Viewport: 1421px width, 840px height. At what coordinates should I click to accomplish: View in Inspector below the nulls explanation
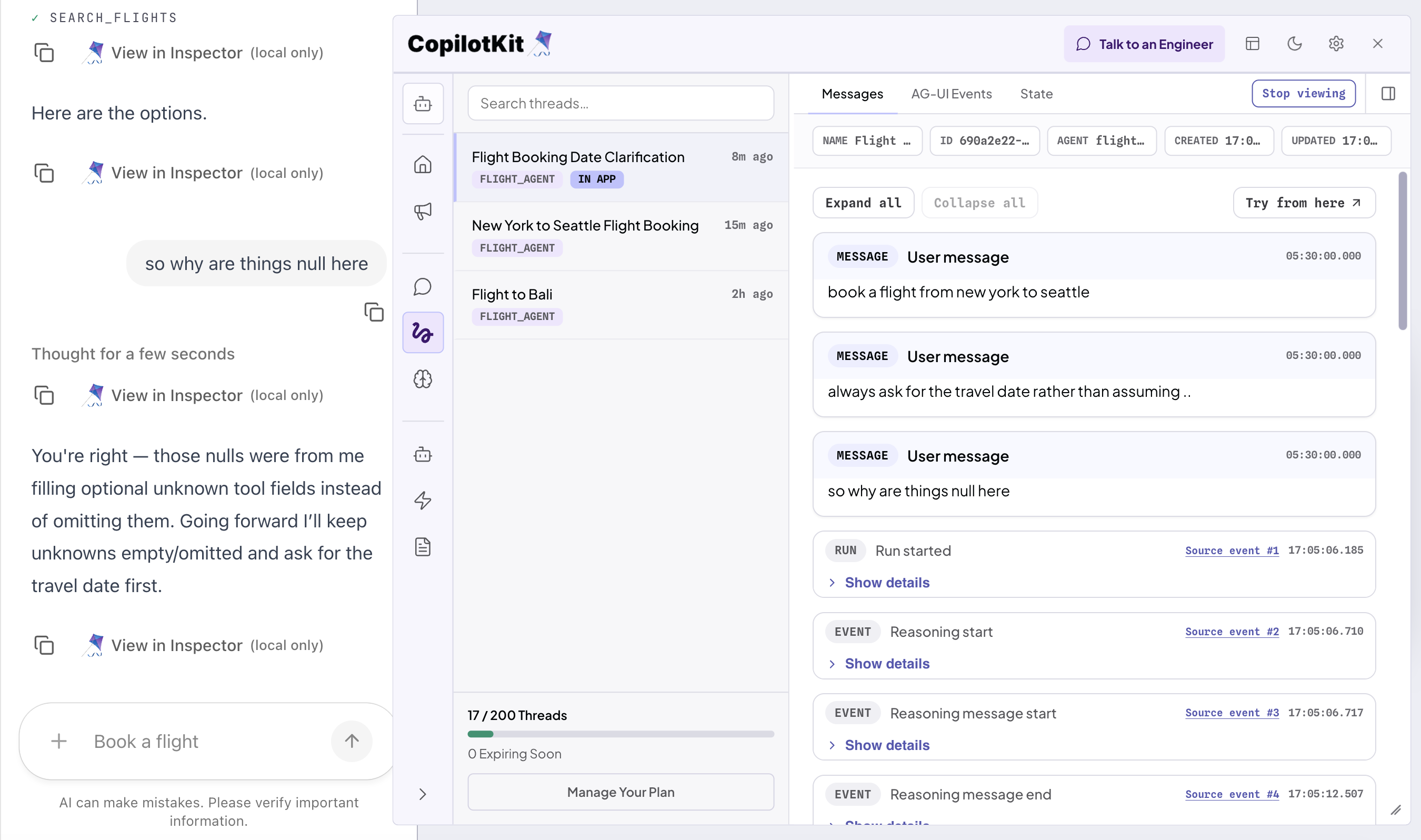pyautogui.click(x=203, y=645)
